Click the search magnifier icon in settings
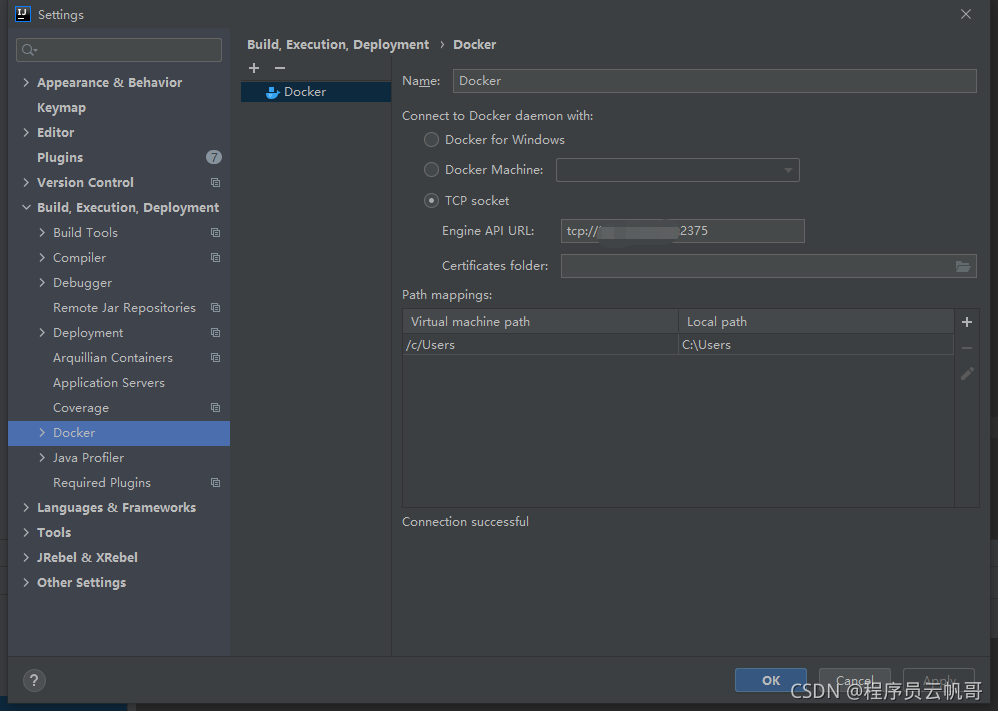The width and height of the screenshot is (998, 711). tap(29, 50)
